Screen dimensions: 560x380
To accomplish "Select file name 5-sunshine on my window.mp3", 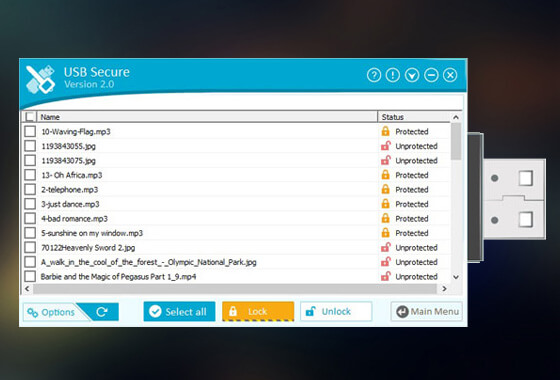I will click(x=92, y=233).
